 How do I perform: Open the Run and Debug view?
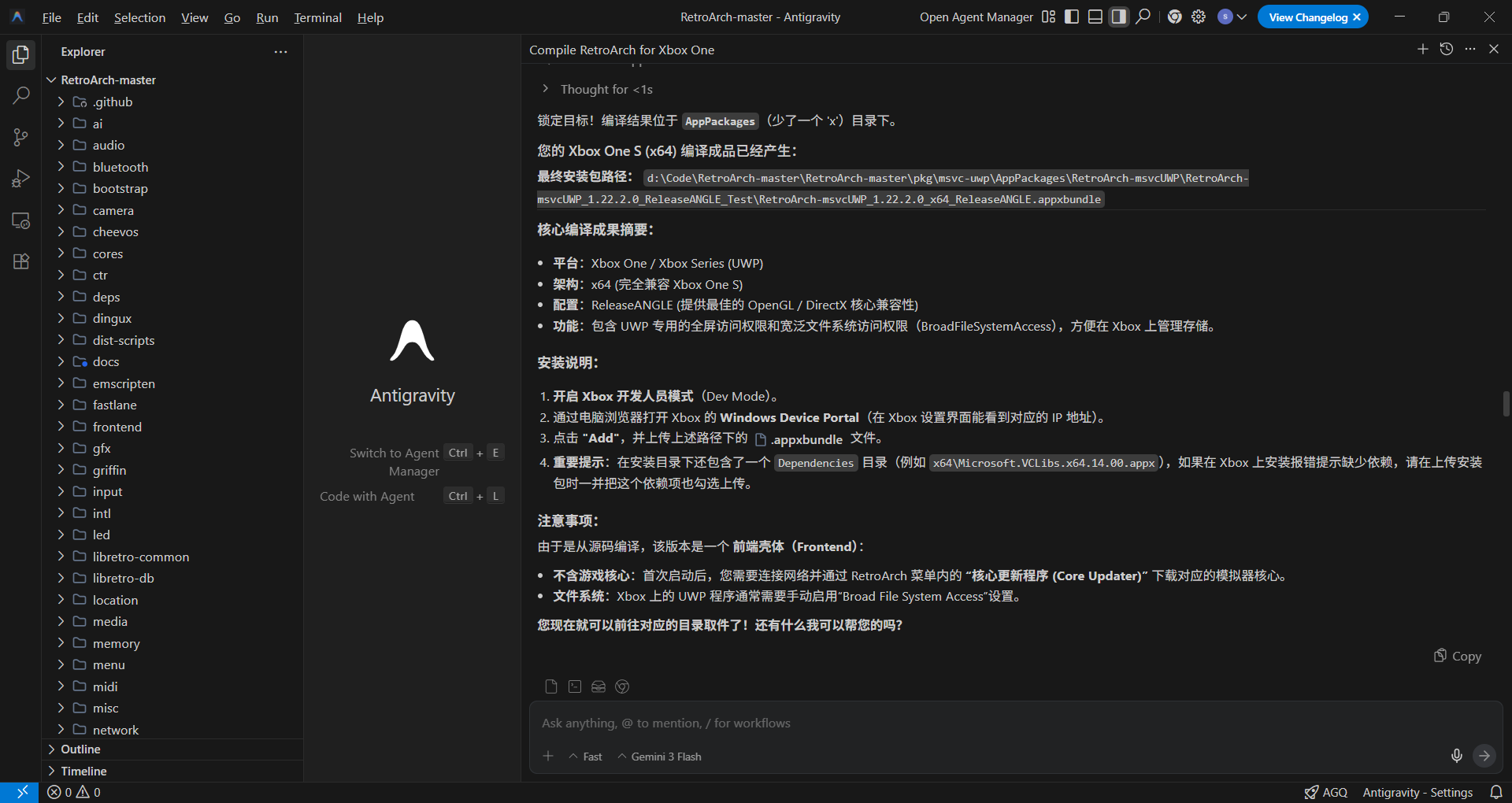(21, 179)
